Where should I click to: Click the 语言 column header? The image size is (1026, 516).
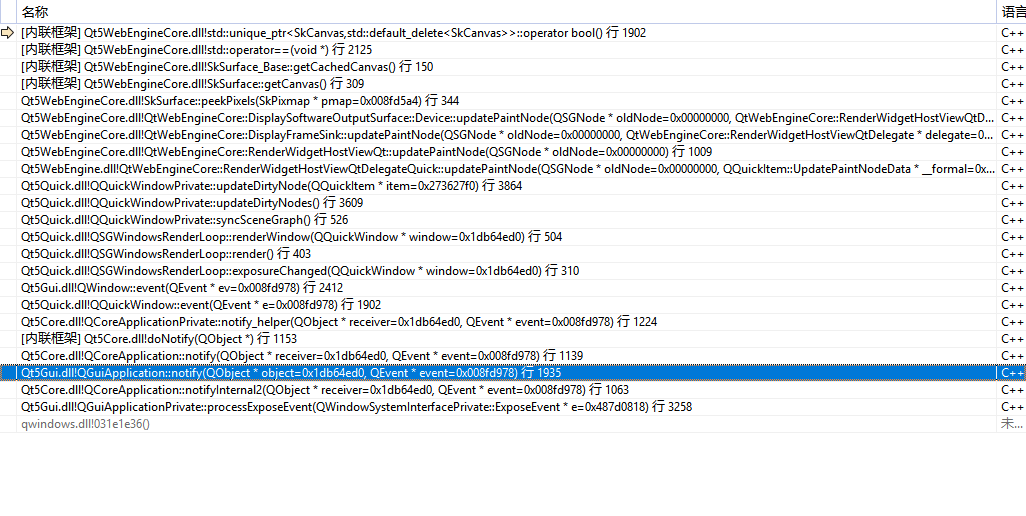1012,12
